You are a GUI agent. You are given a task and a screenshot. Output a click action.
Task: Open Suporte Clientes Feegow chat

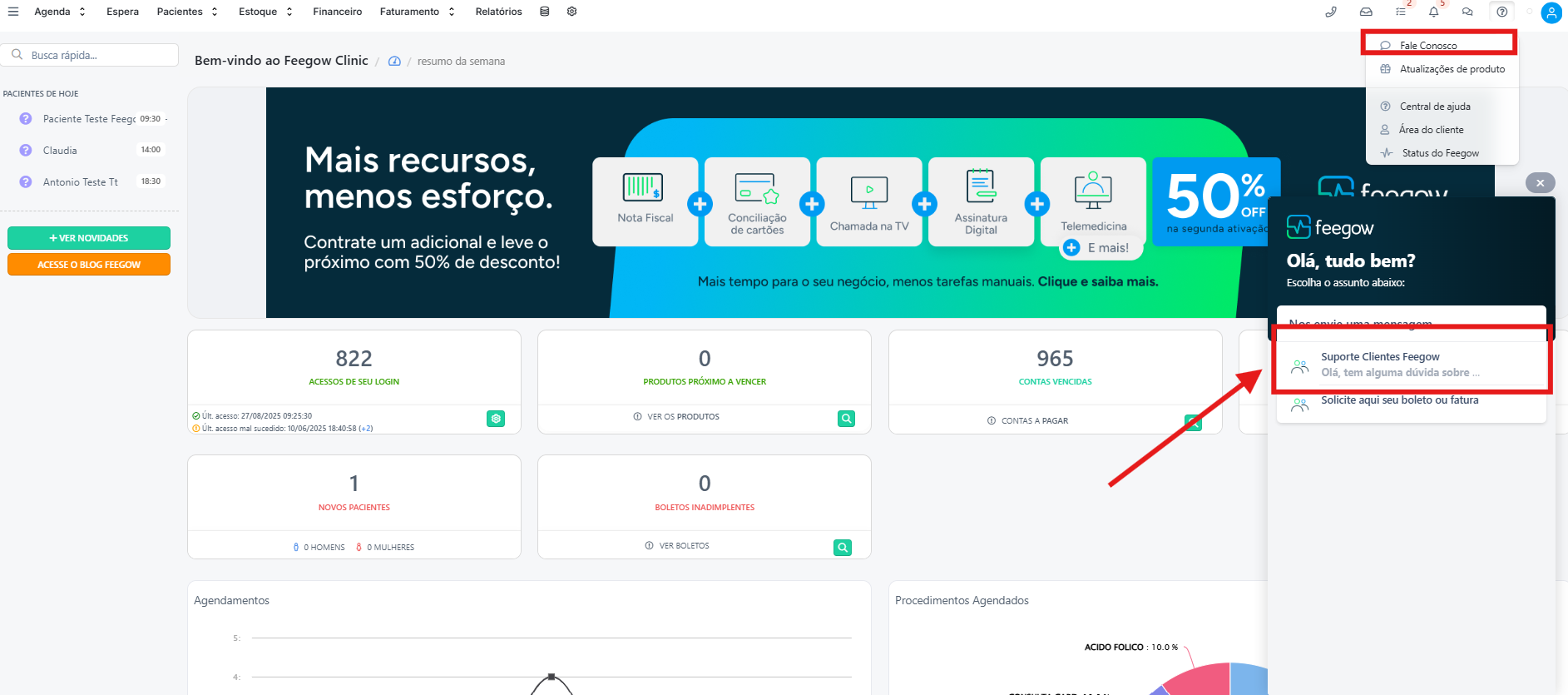(x=1412, y=365)
